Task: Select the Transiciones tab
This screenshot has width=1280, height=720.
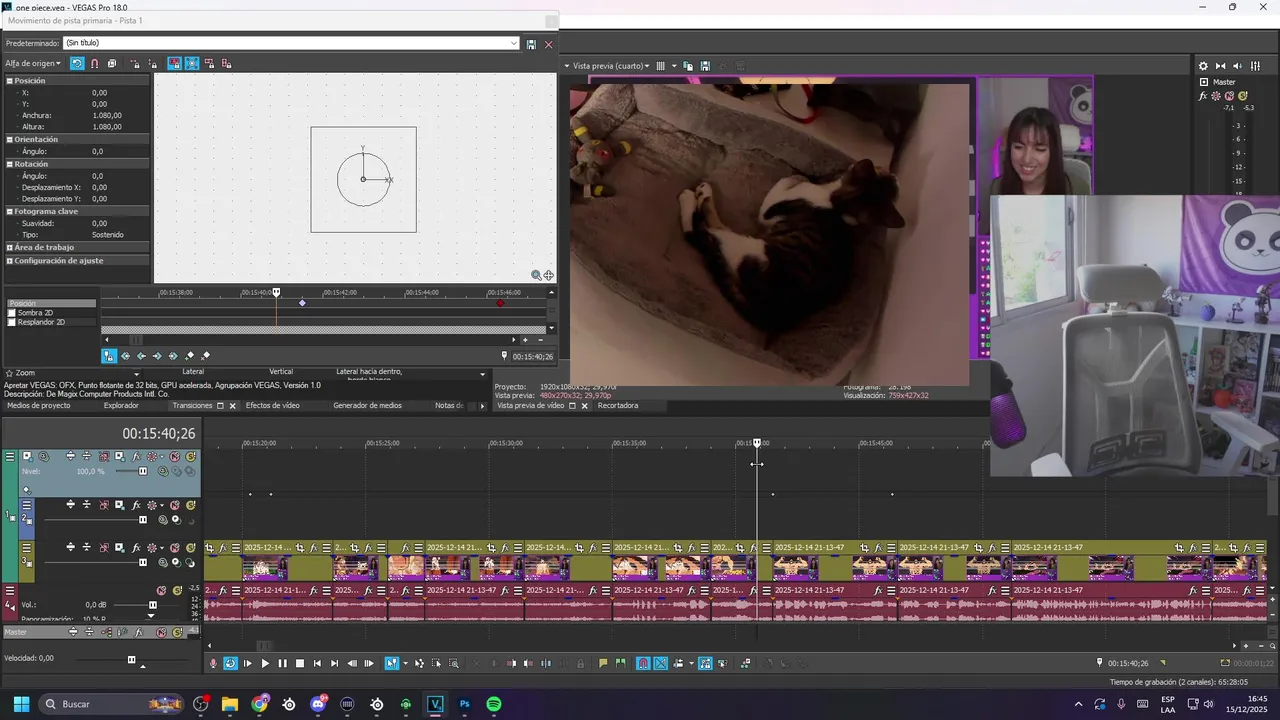Action: tap(192, 406)
